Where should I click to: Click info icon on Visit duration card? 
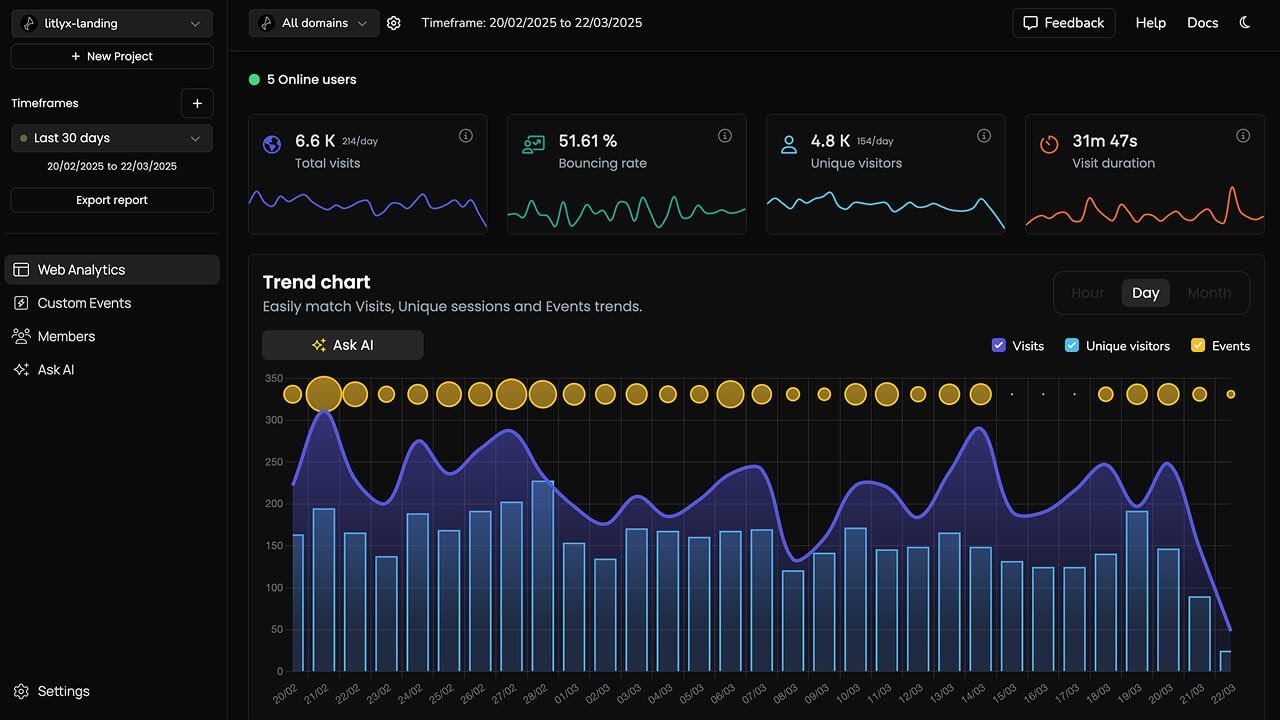pyautogui.click(x=1243, y=136)
